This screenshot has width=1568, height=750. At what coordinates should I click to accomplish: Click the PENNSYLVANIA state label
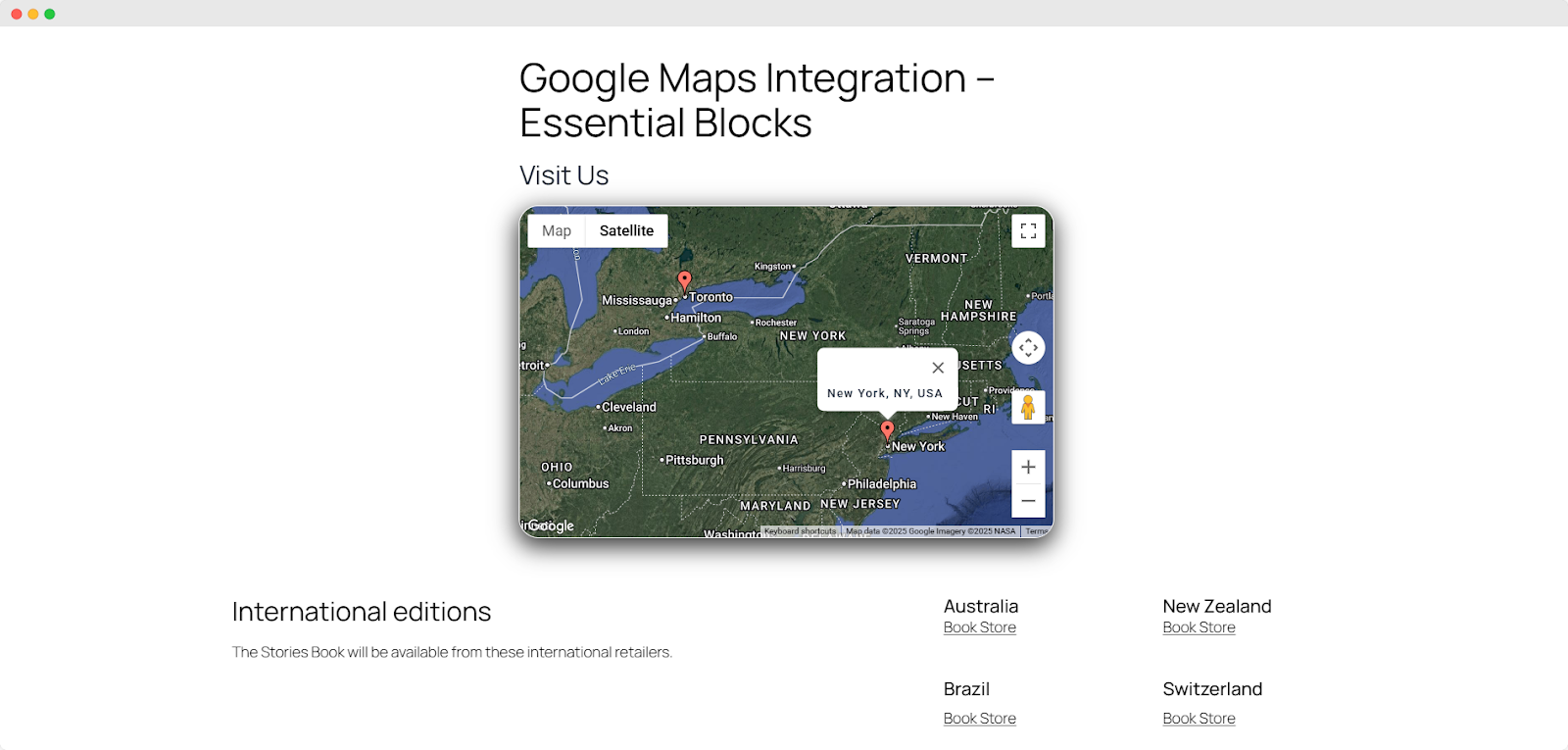749,440
